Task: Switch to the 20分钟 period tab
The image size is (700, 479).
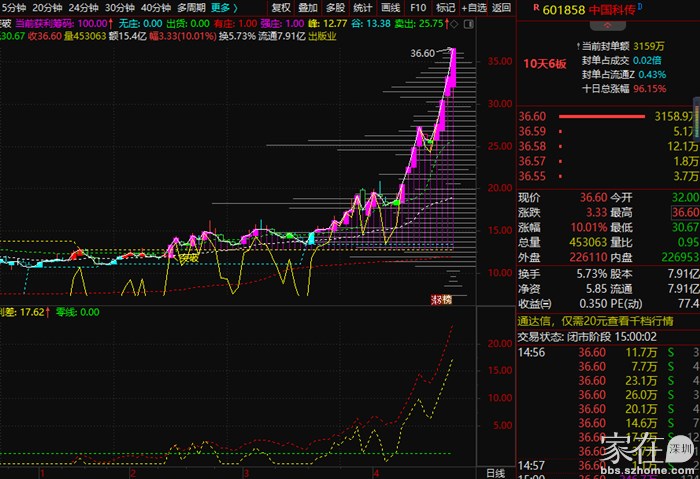Action: click(47, 7)
